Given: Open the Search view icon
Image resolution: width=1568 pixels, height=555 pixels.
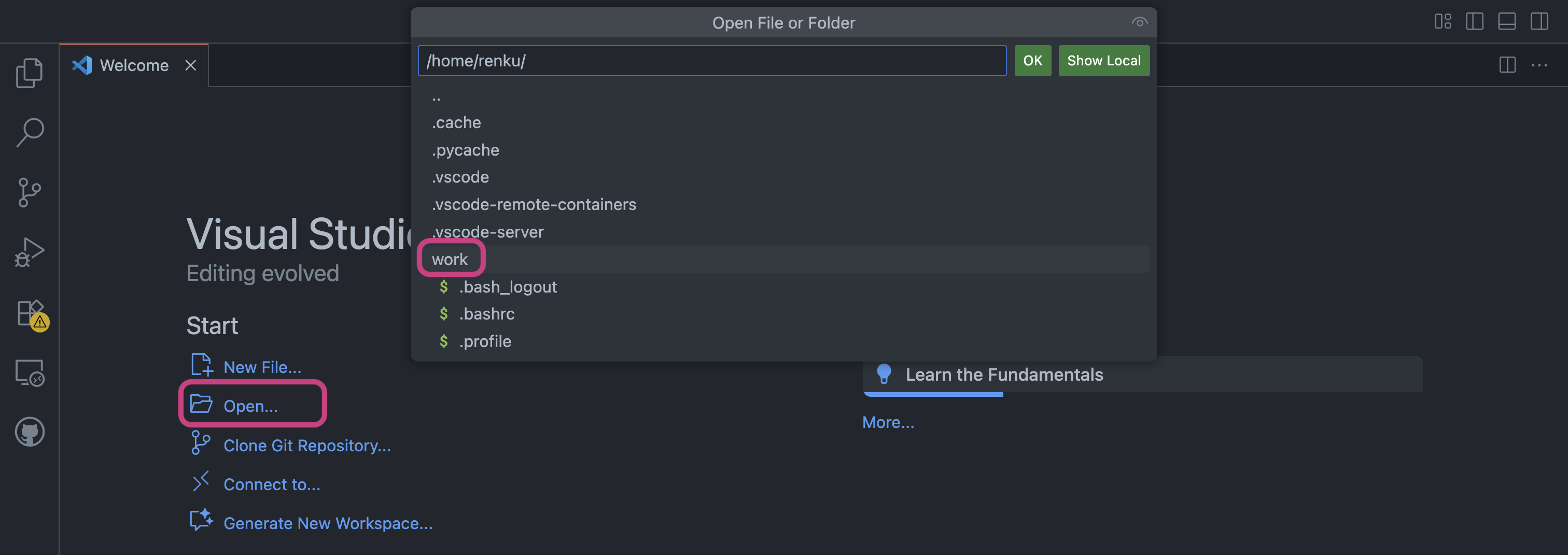Looking at the screenshot, I should pyautogui.click(x=29, y=132).
